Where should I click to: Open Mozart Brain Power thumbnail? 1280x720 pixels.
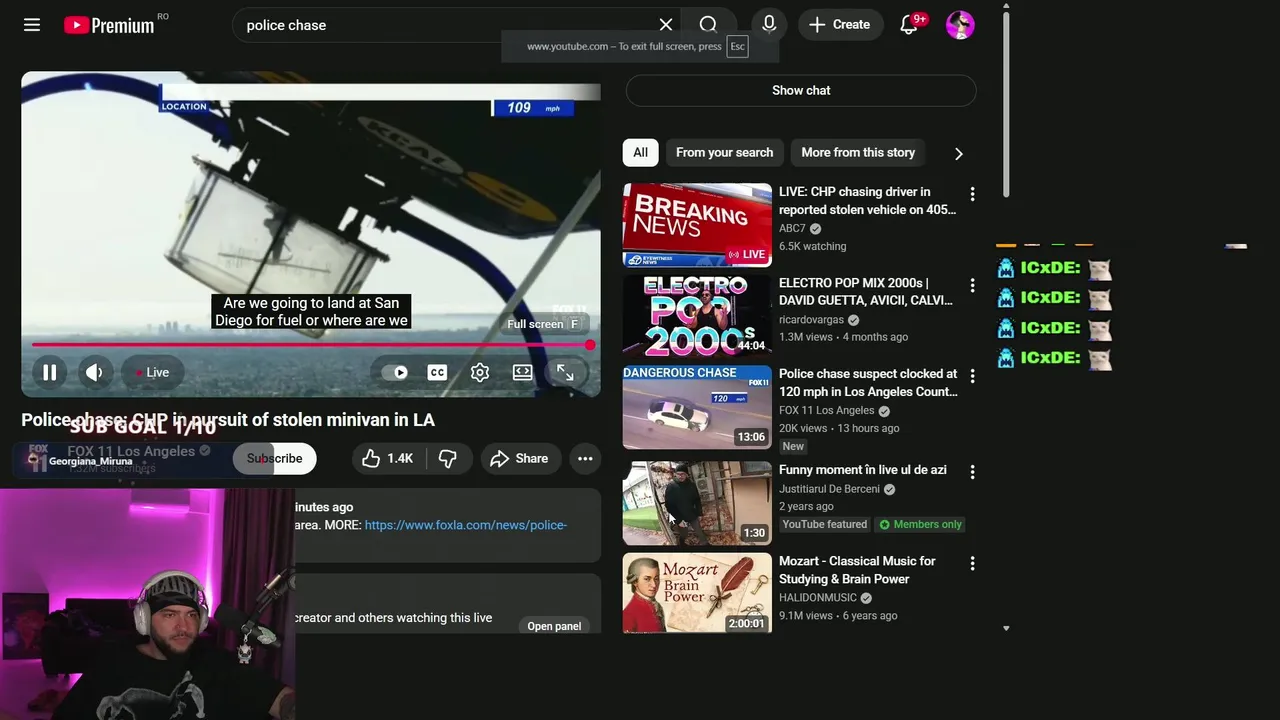[697, 593]
